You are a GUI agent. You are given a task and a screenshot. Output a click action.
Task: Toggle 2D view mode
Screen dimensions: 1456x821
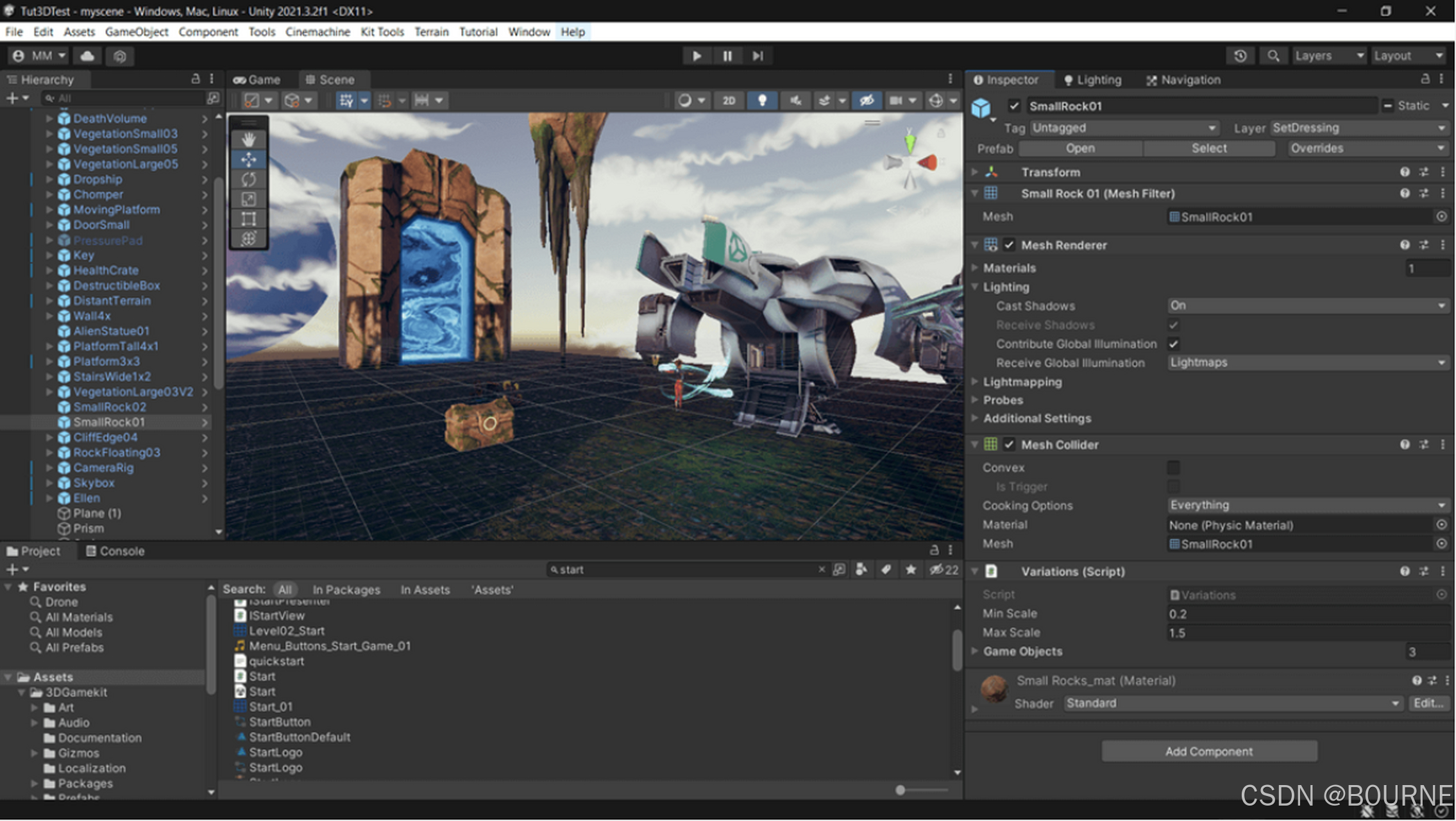click(x=729, y=100)
